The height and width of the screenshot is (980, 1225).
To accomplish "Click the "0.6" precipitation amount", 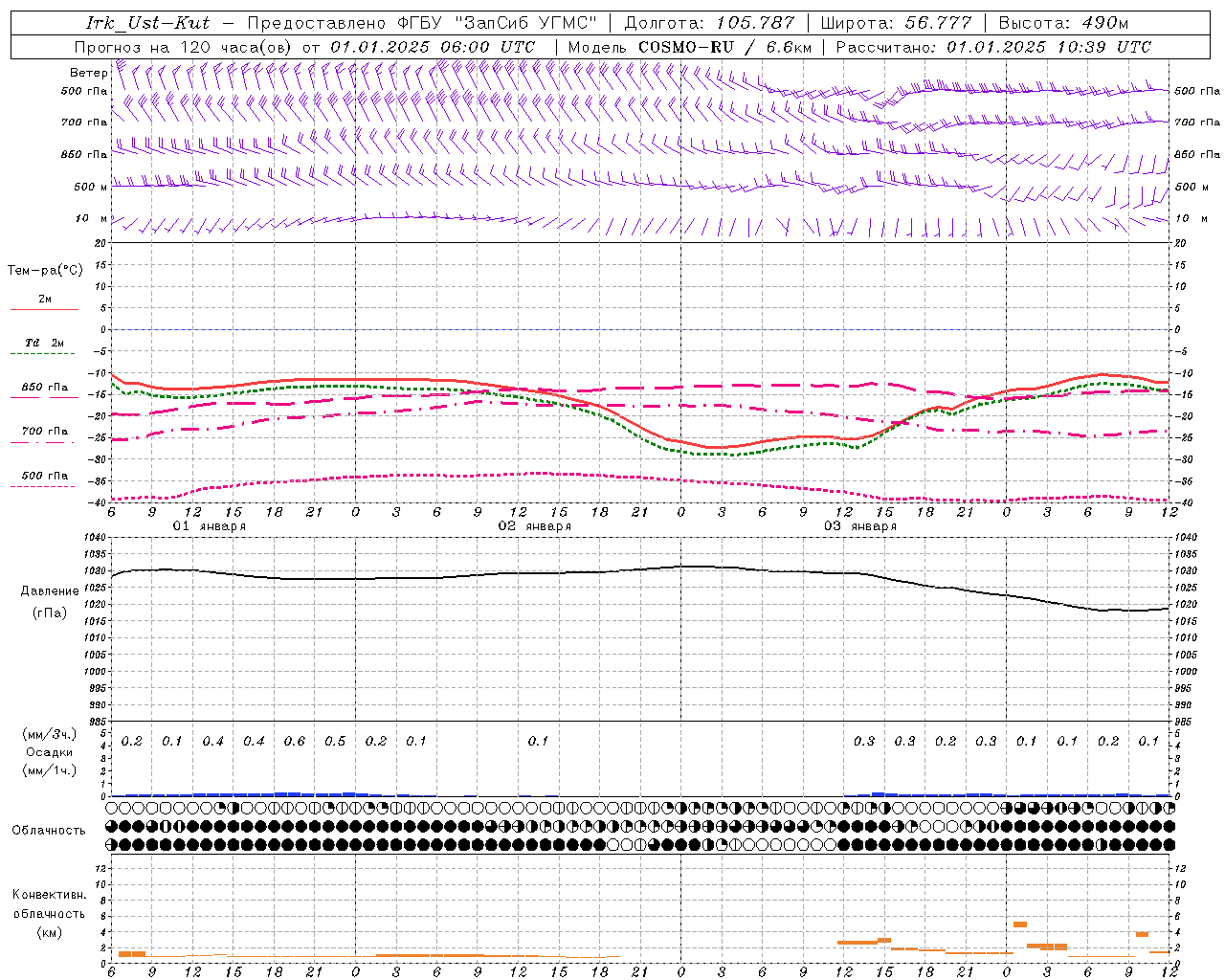I will (x=295, y=742).
